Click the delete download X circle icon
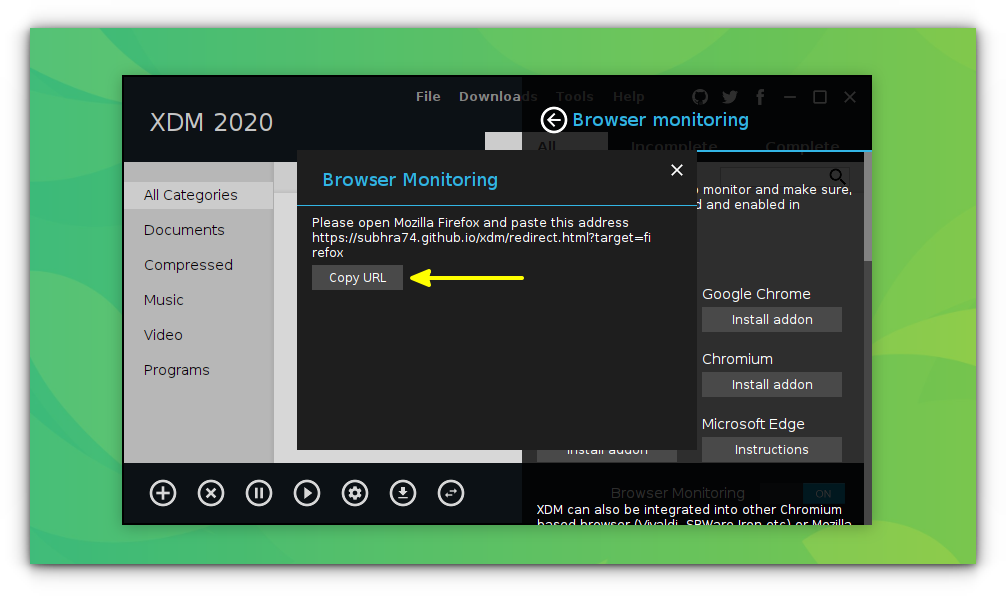The width and height of the screenshot is (1006, 596). point(211,493)
